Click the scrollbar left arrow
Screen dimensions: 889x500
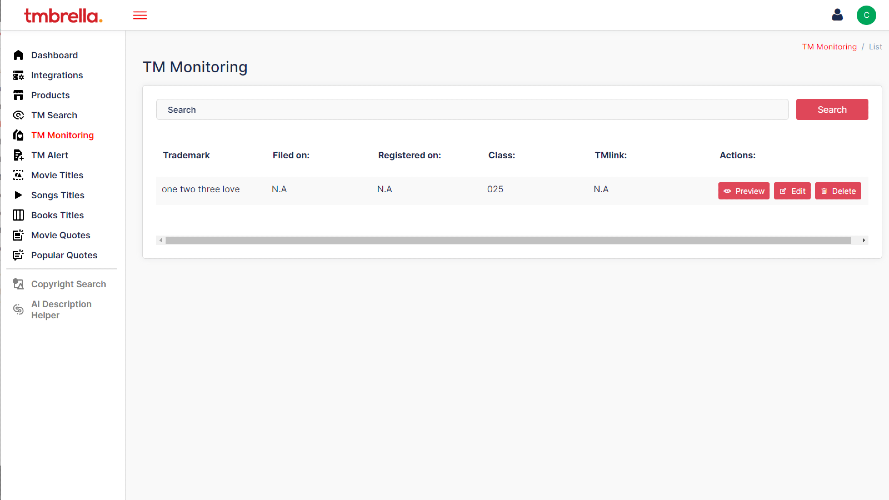(x=161, y=240)
